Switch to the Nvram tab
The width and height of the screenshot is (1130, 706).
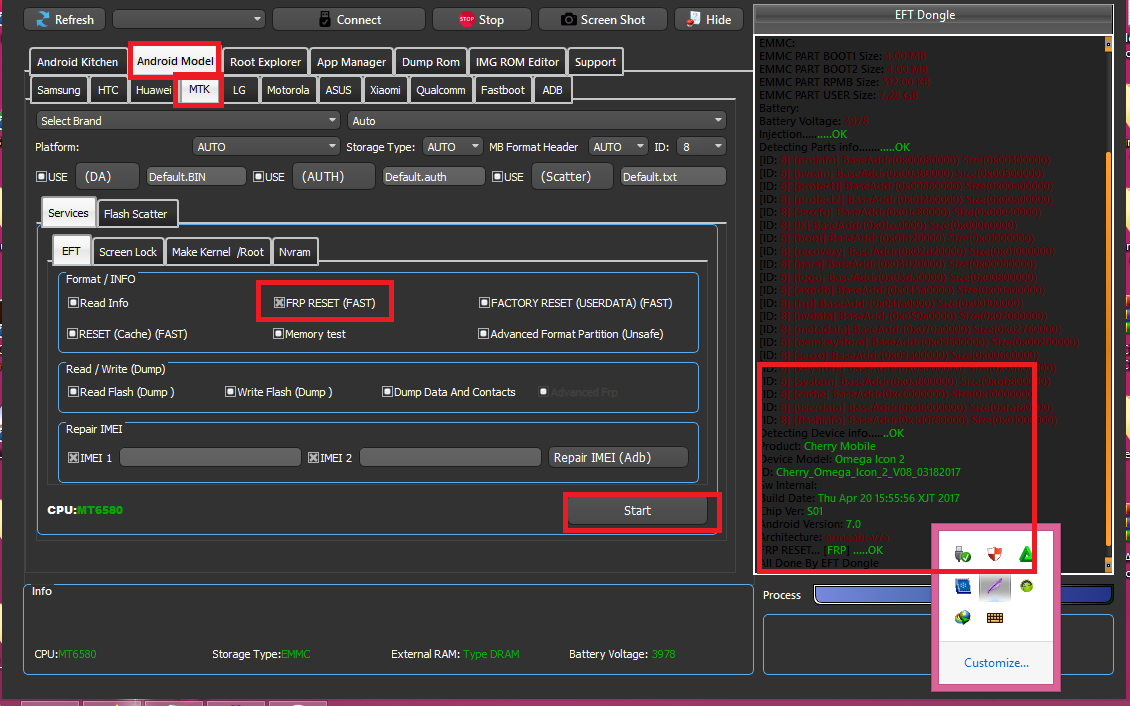(x=294, y=251)
